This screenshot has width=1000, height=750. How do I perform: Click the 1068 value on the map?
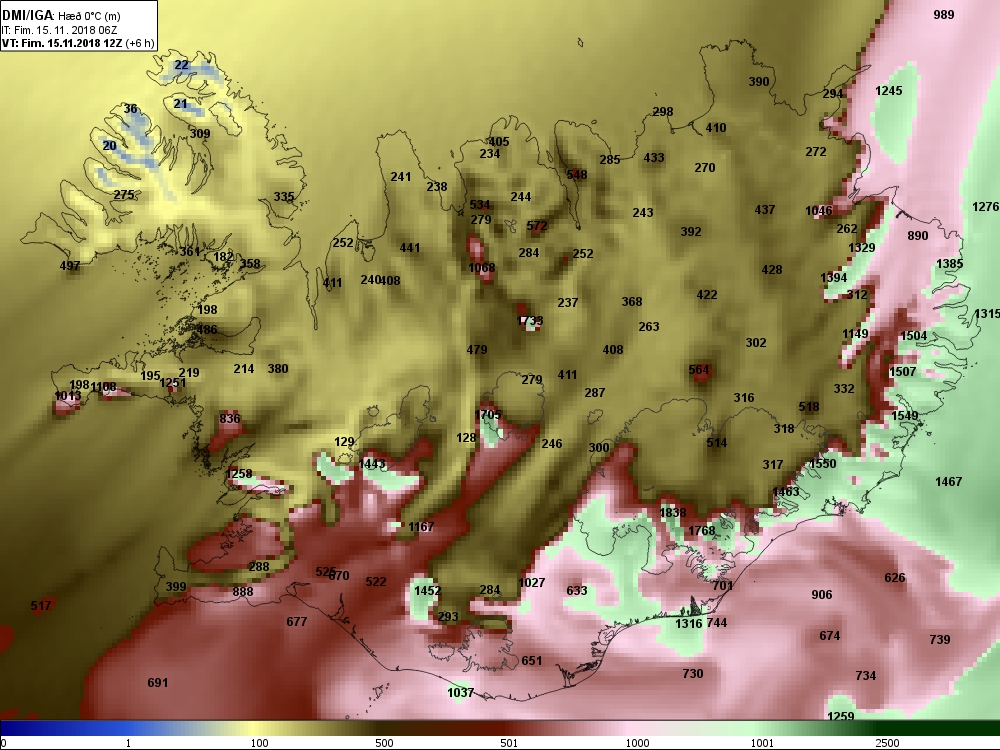click(x=482, y=268)
